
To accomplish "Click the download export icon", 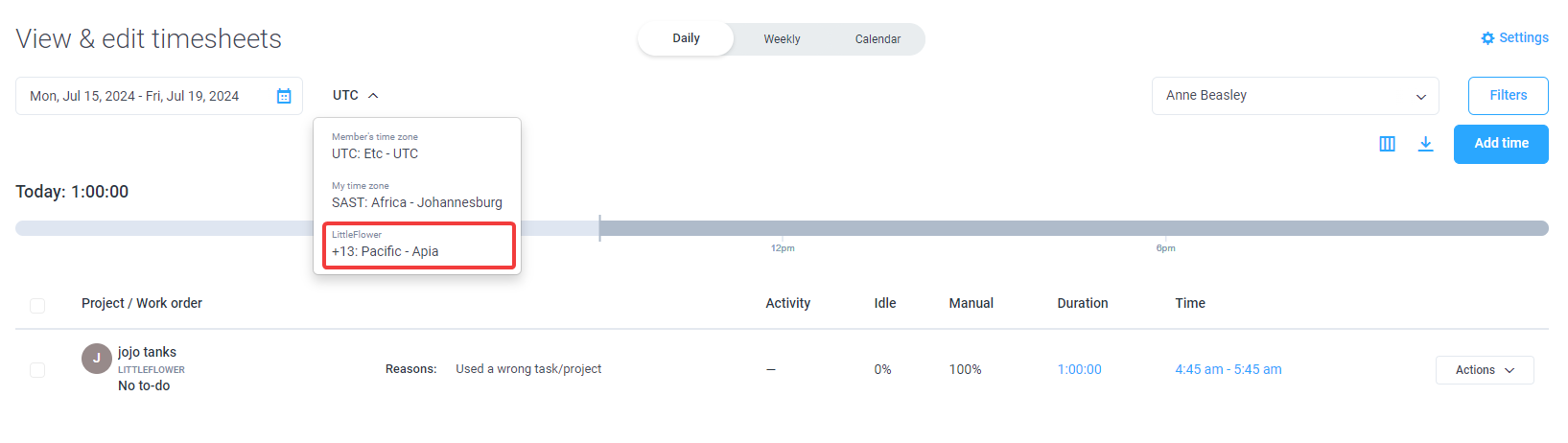I will point(1426,144).
